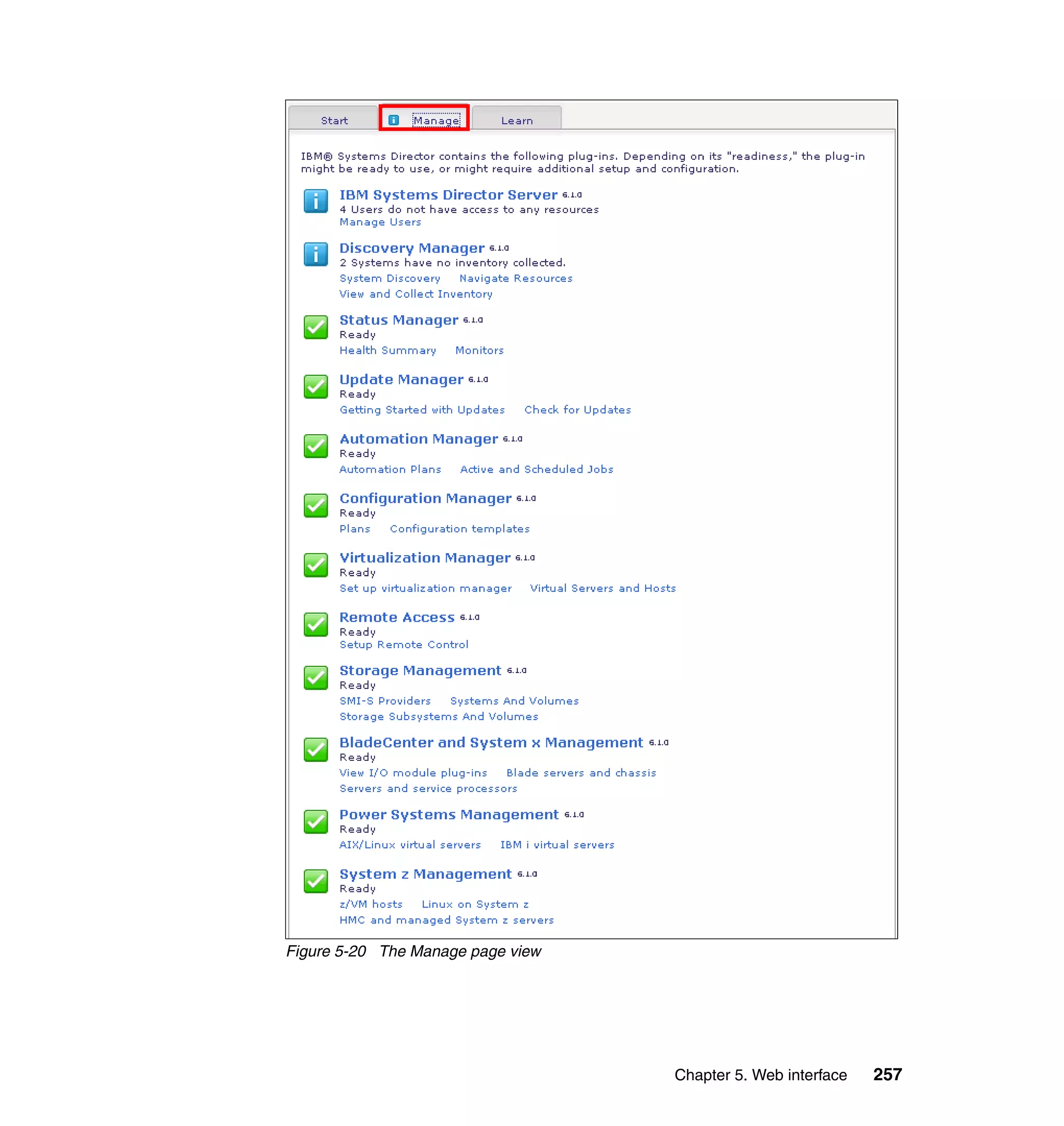Click info icon beside Discovery Manager
Screen dimensions: 1064x1126
[x=315, y=254]
